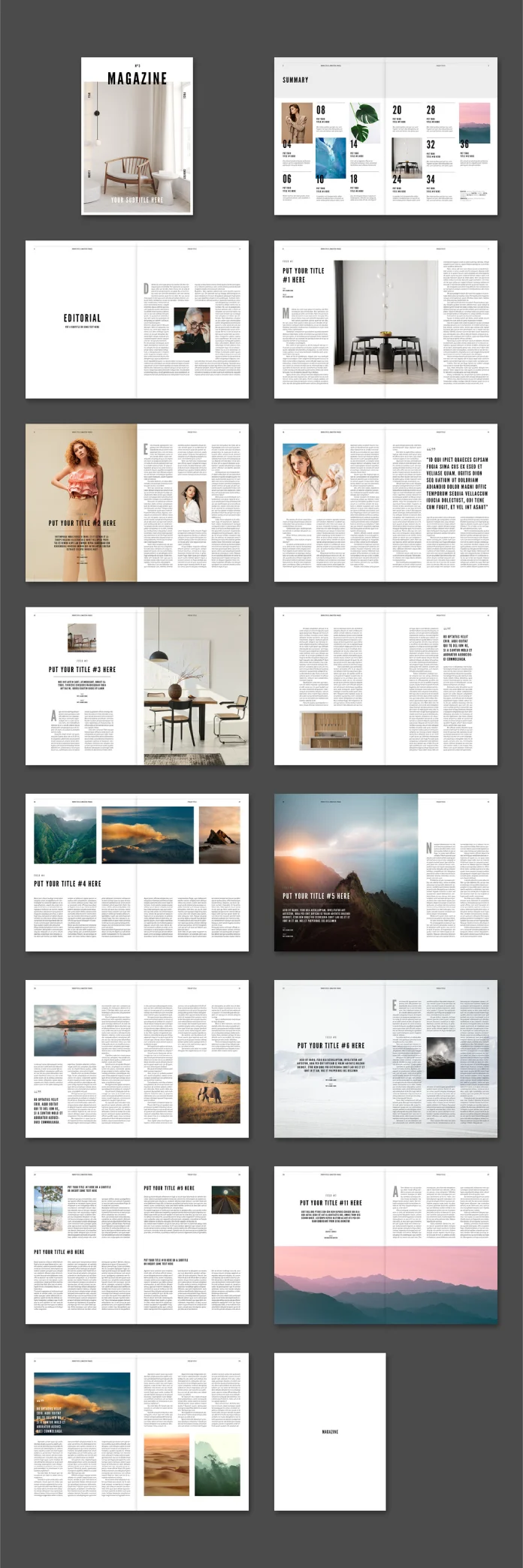
Task: Click the blank back cover with MAGAZINE text
Action: coord(330,1432)
